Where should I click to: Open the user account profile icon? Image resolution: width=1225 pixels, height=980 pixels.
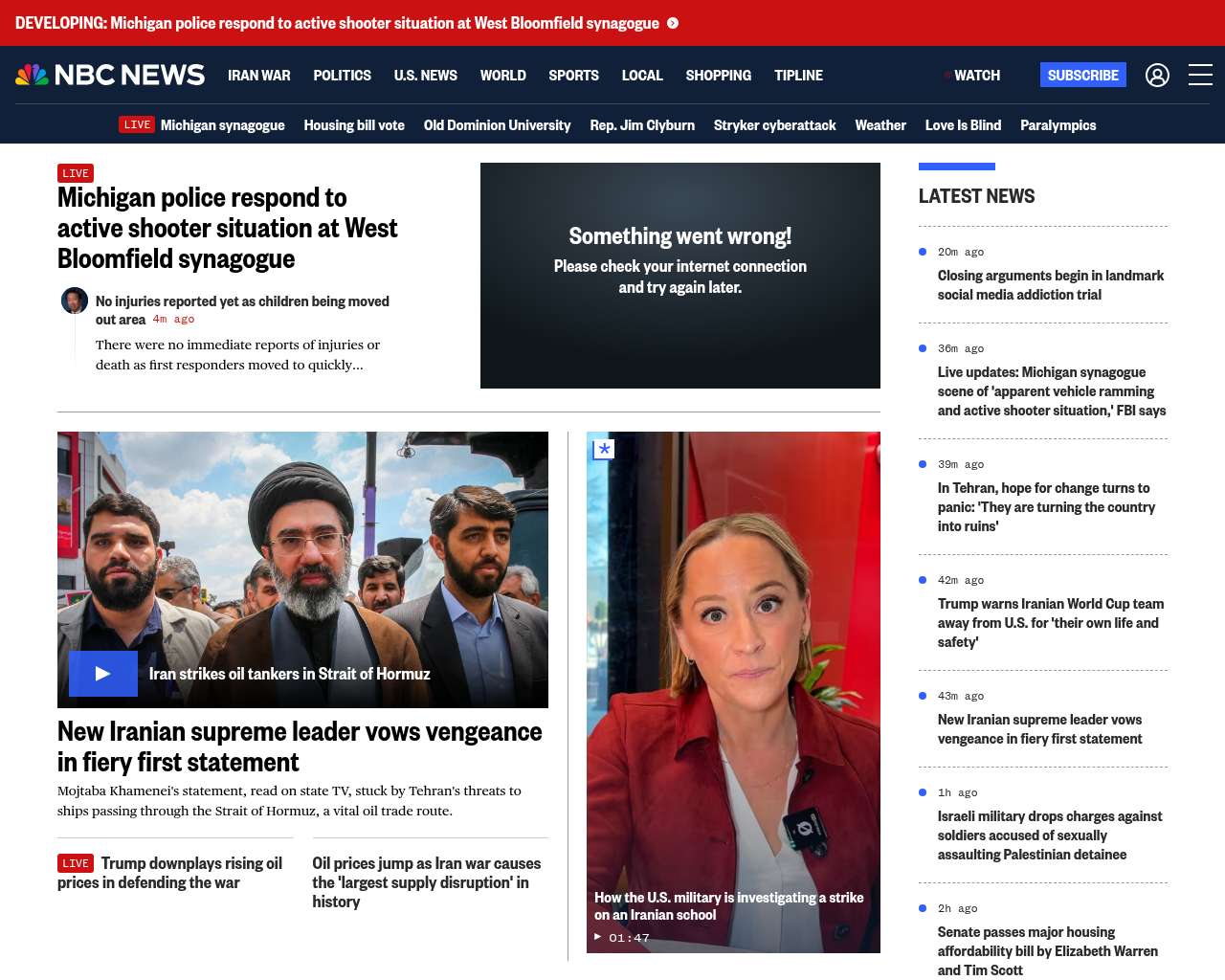point(1157,75)
